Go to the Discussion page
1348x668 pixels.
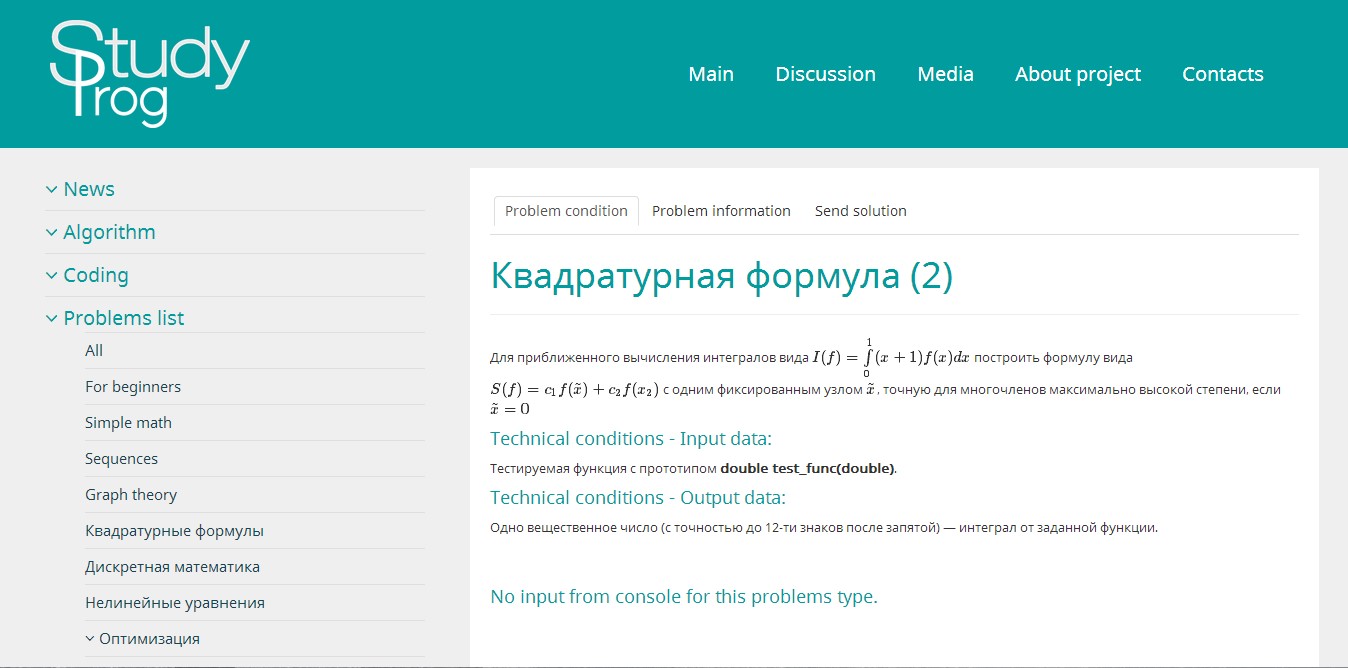click(x=825, y=74)
